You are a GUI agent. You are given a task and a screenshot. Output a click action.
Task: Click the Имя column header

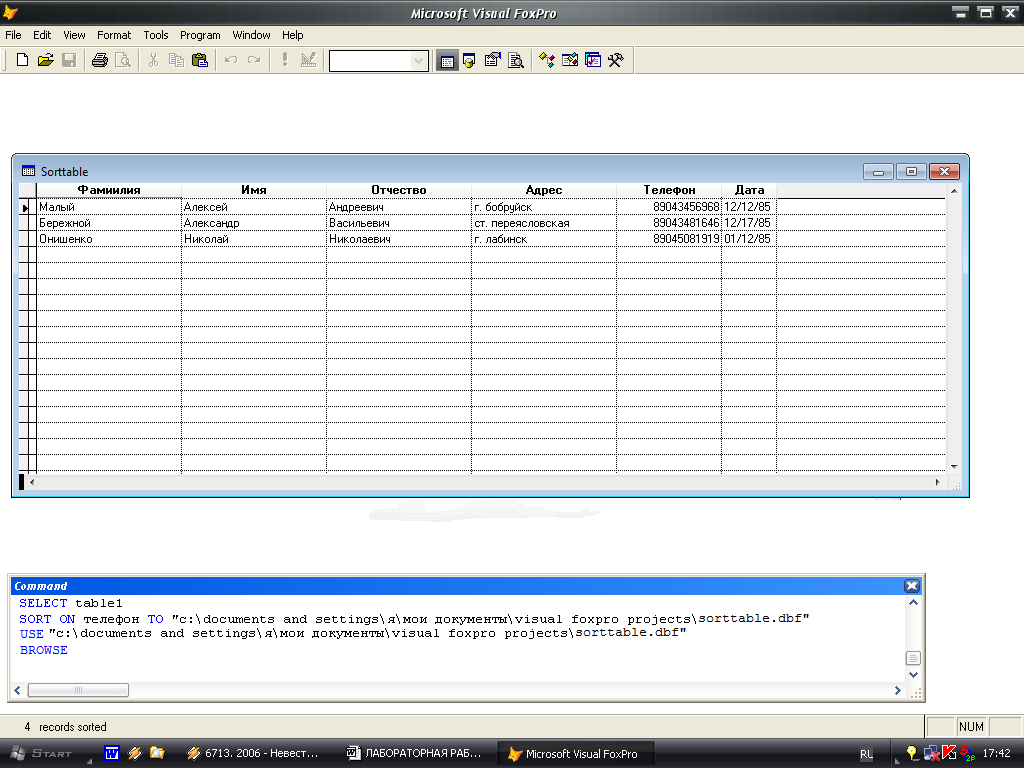tap(254, 190)
